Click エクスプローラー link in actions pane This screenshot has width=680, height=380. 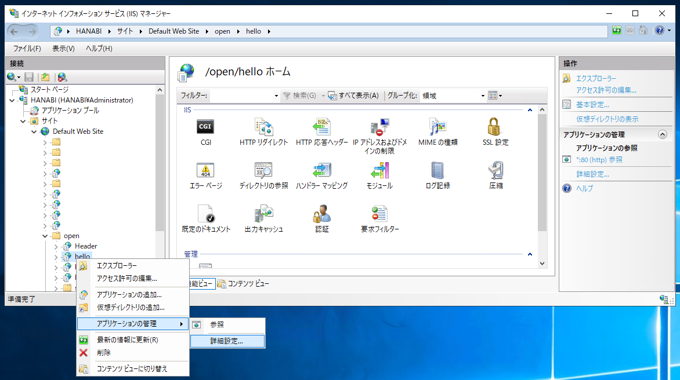pyautogui.click(x=596, y=79)
